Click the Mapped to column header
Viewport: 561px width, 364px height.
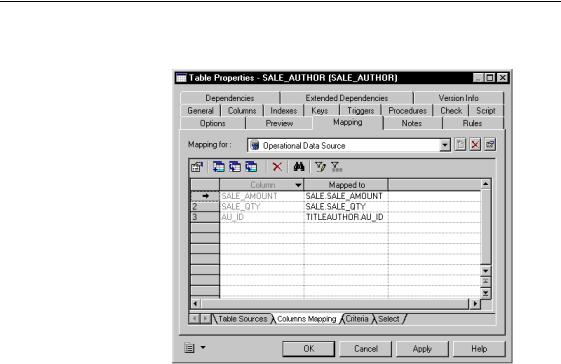(x=346, y=185)
